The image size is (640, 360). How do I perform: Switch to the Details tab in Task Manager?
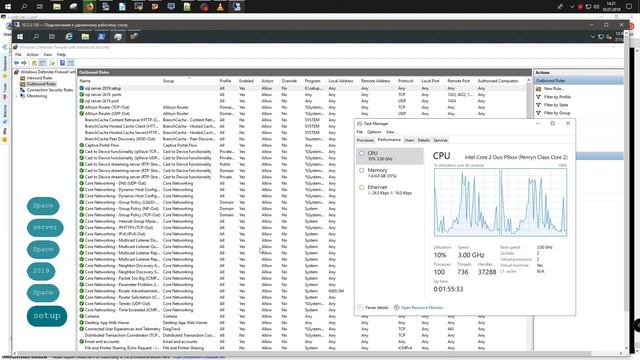pos(424,140)
